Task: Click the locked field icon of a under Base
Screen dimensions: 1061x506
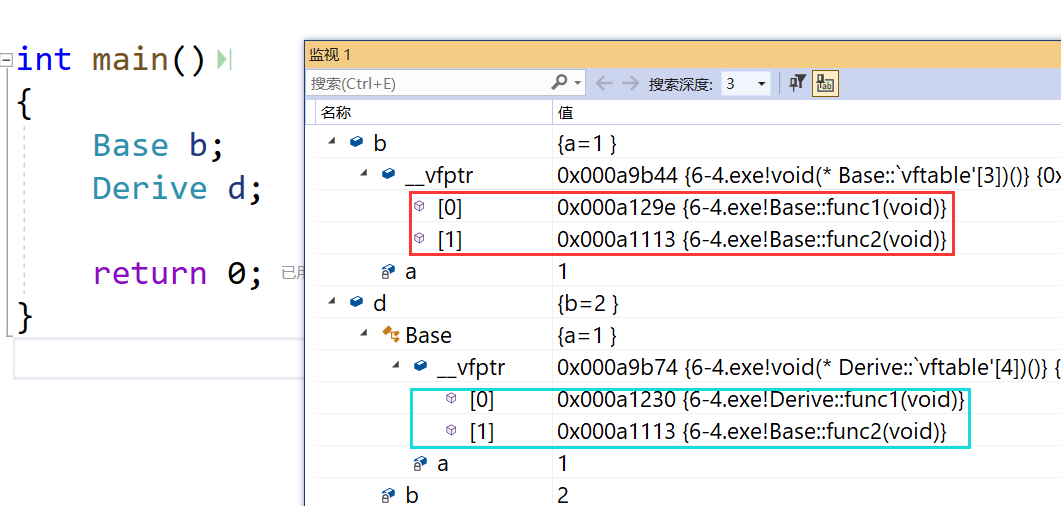Action: (420, 463)
